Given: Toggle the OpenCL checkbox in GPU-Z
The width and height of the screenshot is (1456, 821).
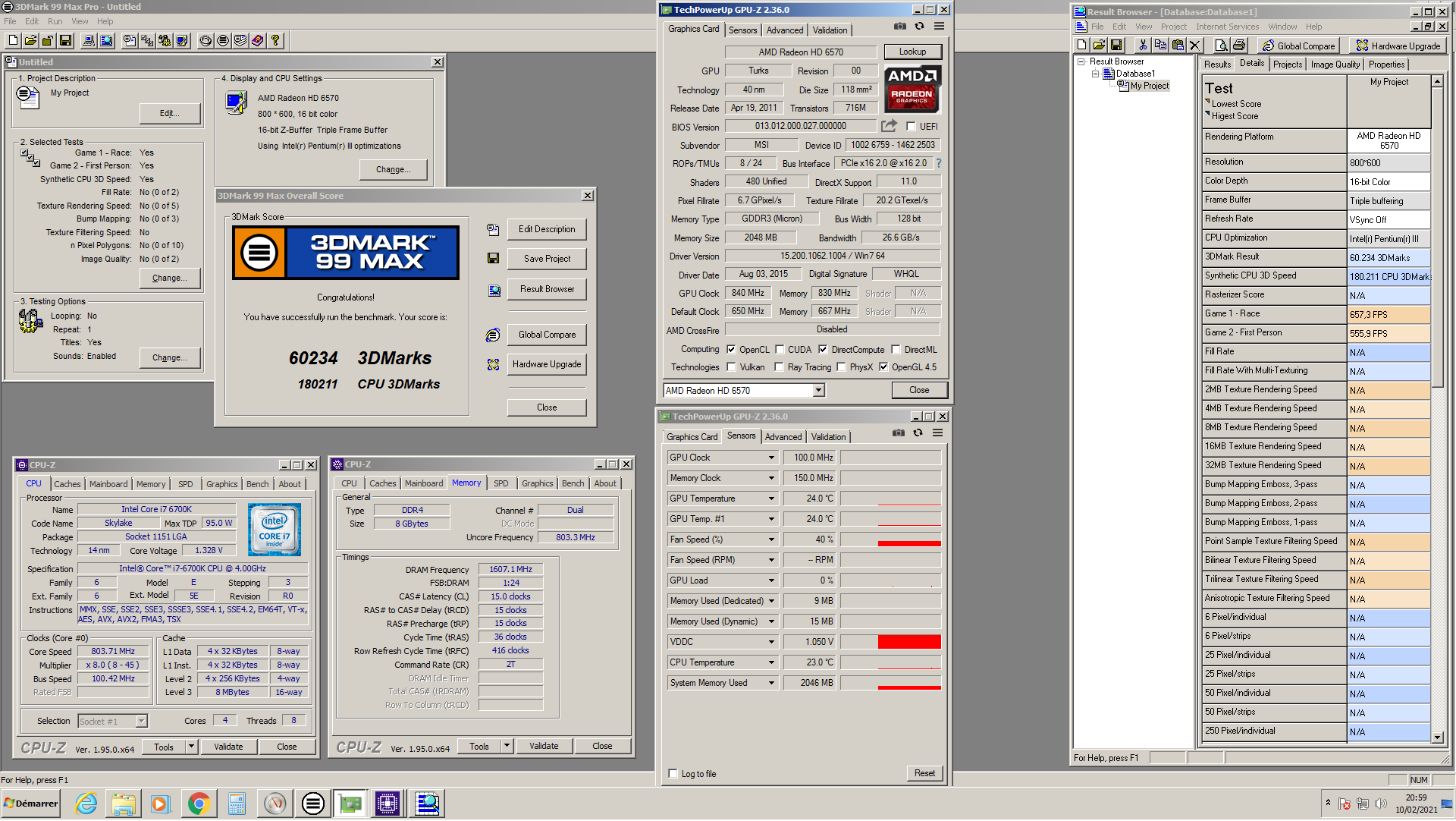Looking at the screenshot, I should (731, 350).
